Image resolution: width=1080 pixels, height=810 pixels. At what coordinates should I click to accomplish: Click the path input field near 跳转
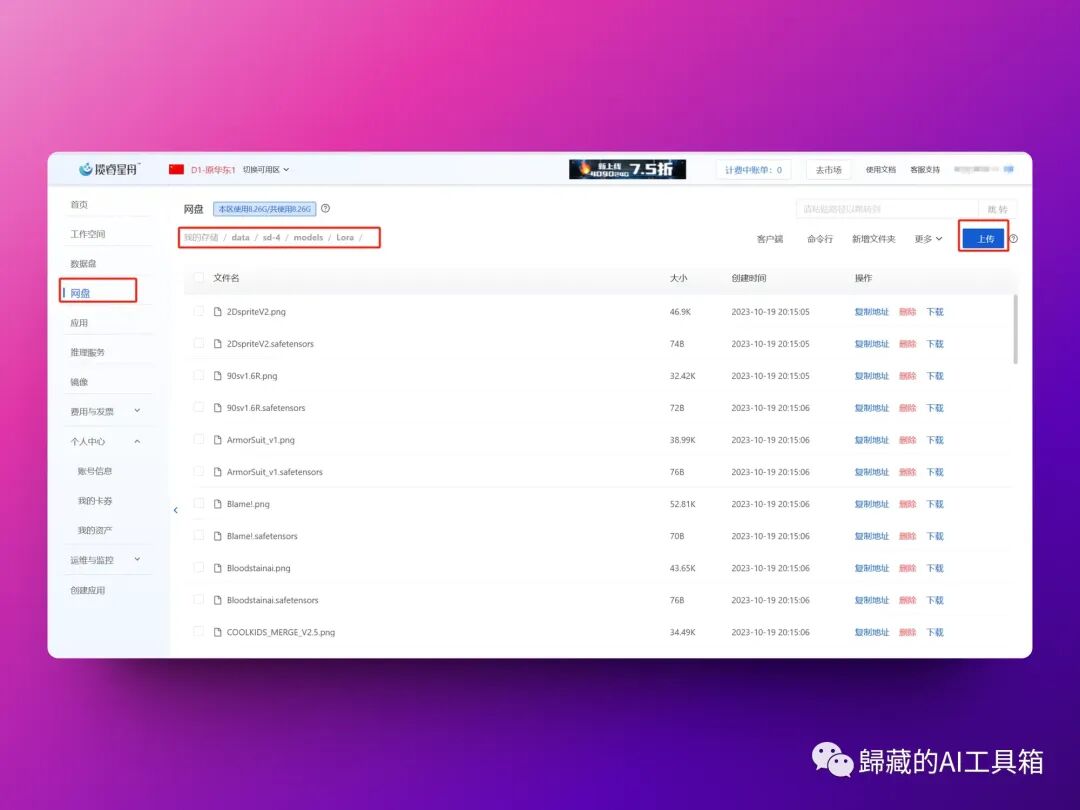(x=887, y=209)
